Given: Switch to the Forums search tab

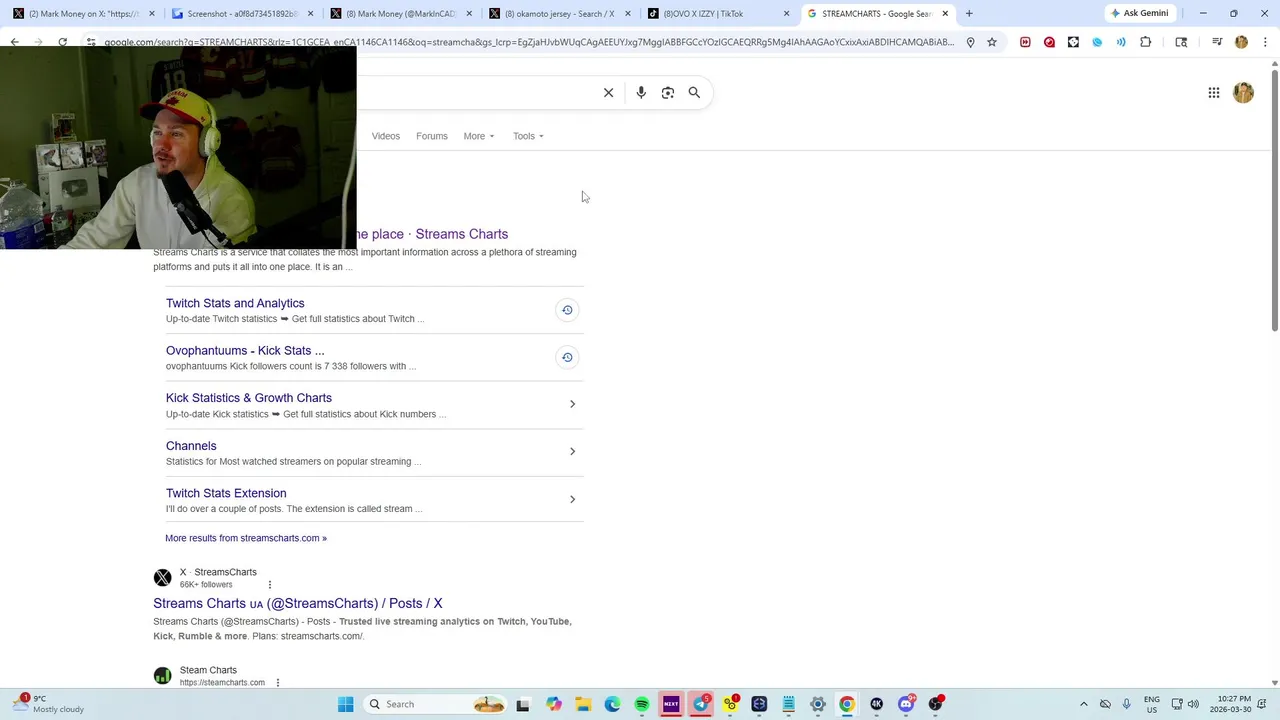Looking at the screenshot, I should pyautogui.click(x=432, y=136).
